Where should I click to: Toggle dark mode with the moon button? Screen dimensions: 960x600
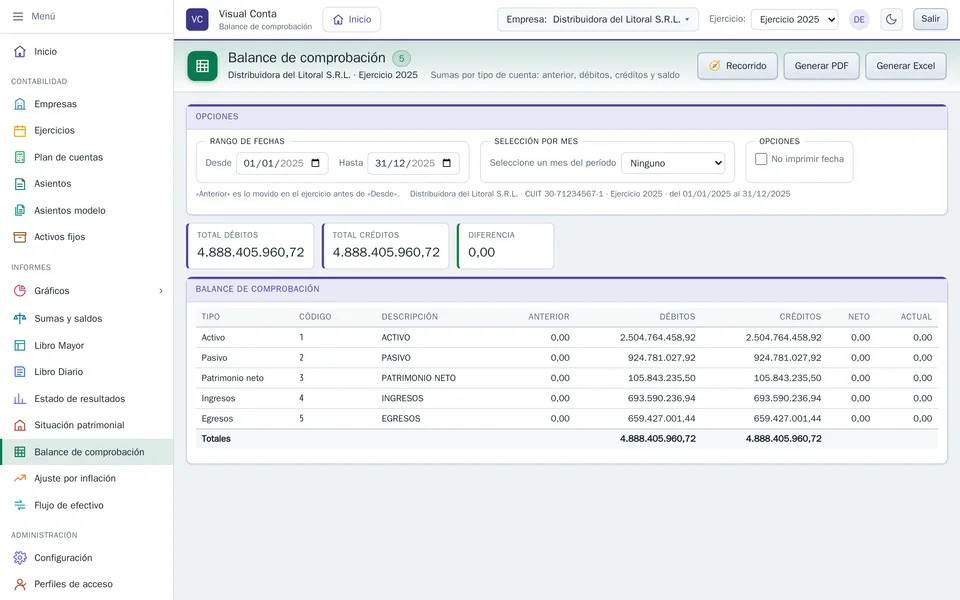[x=891, y=20]
